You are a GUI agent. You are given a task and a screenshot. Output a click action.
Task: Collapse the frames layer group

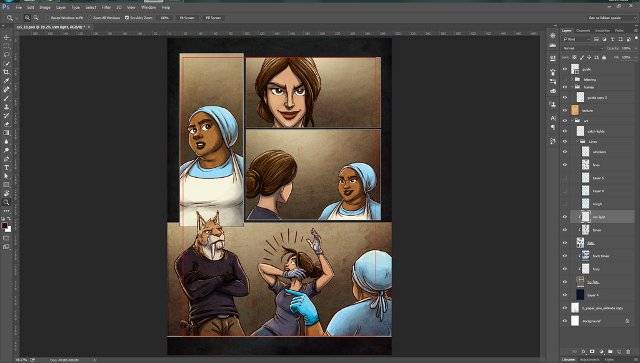pyautogui.click(x=572, y=87)
